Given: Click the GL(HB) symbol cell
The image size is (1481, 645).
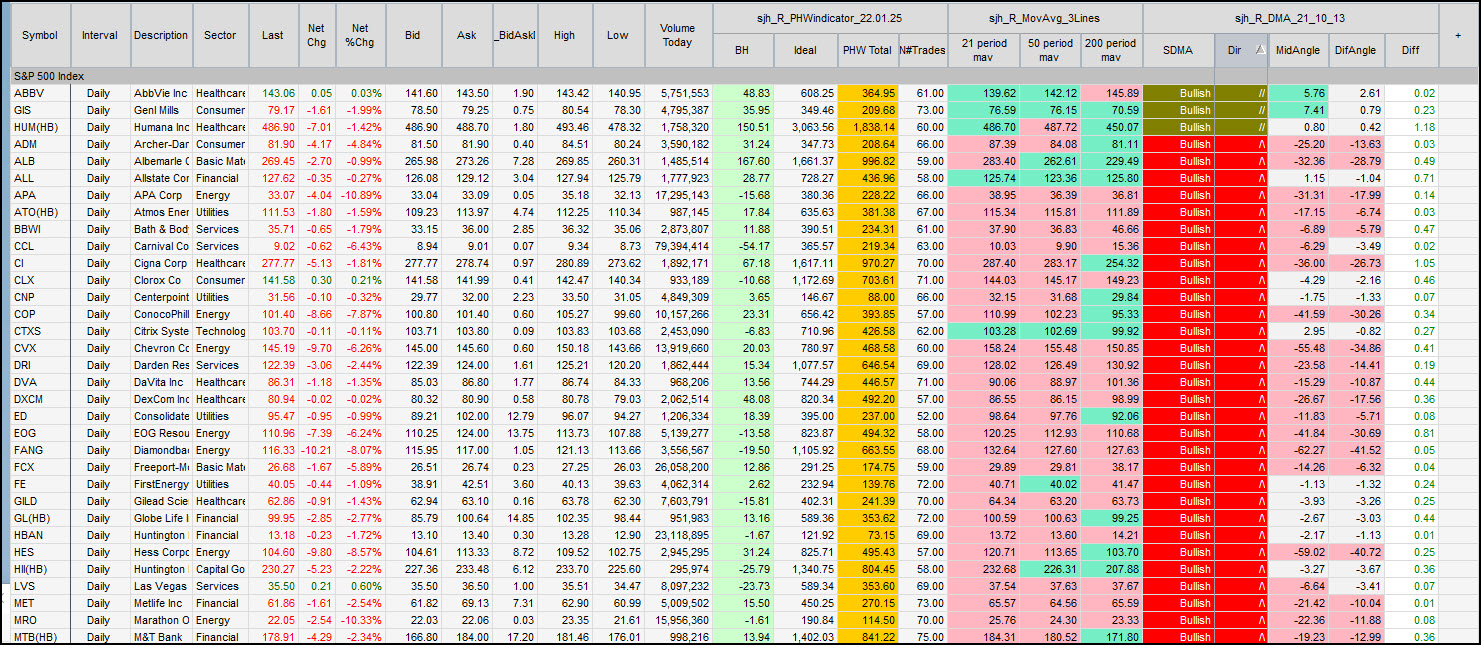Looking at the screenshot, I should [x=40, y=518].
